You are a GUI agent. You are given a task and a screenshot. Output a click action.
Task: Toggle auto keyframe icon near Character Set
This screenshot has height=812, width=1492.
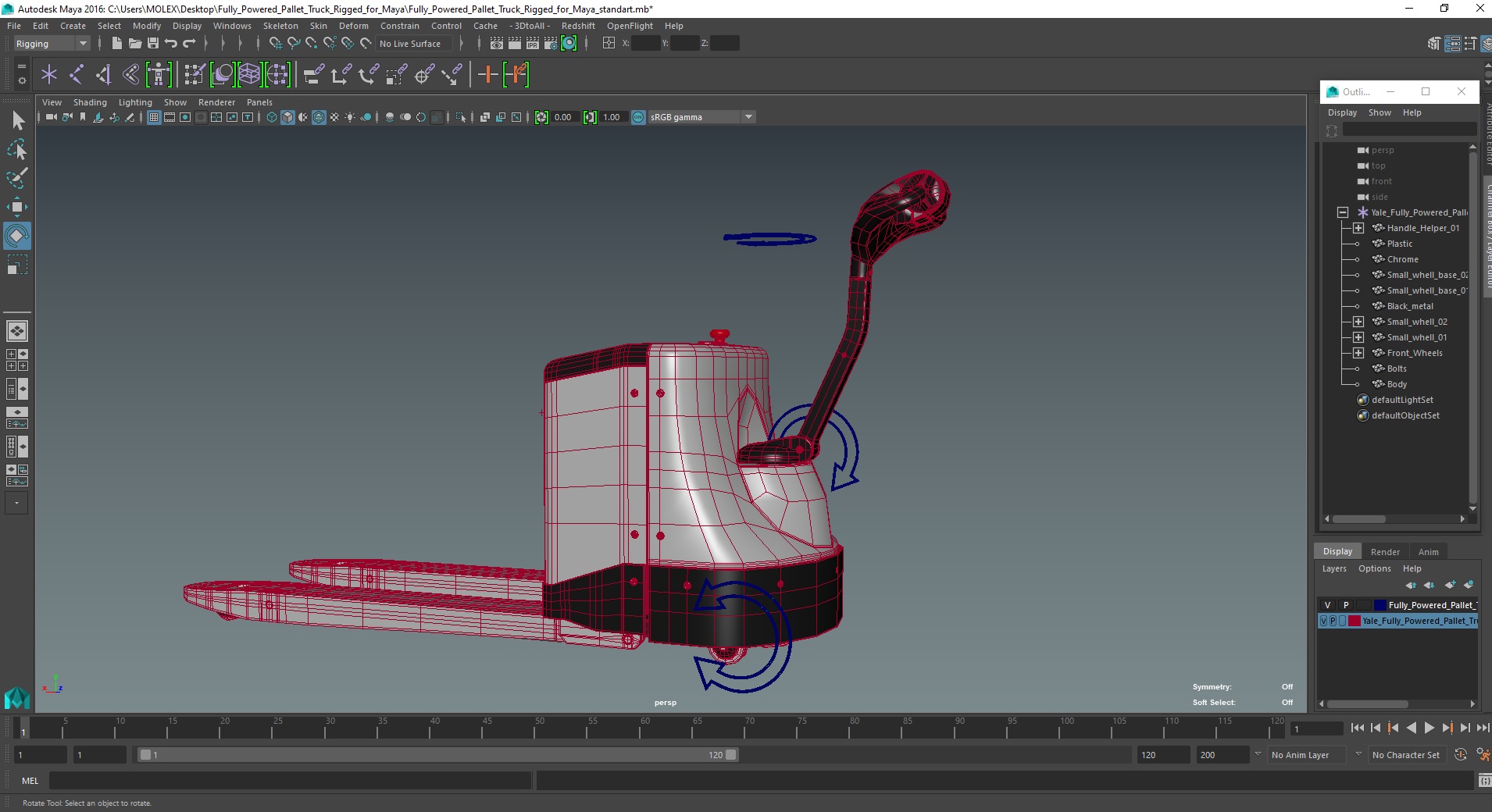(1461, 755)
